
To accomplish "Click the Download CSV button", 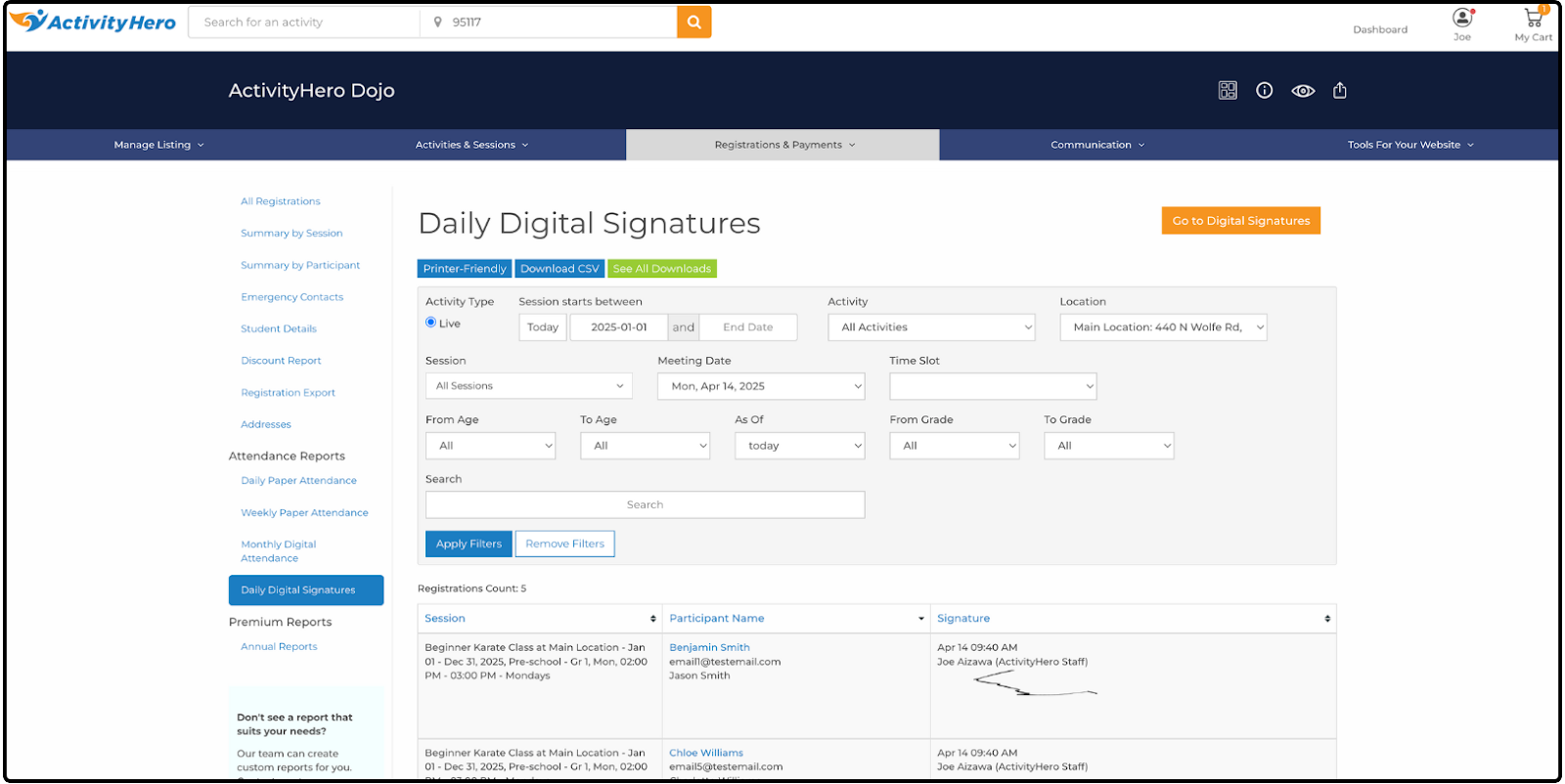I will coord(559,269).
